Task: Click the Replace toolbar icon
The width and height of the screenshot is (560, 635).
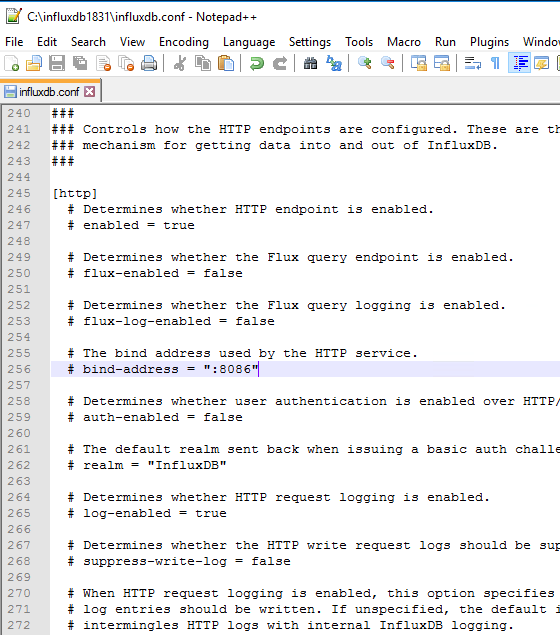Action: coord(334,64)
